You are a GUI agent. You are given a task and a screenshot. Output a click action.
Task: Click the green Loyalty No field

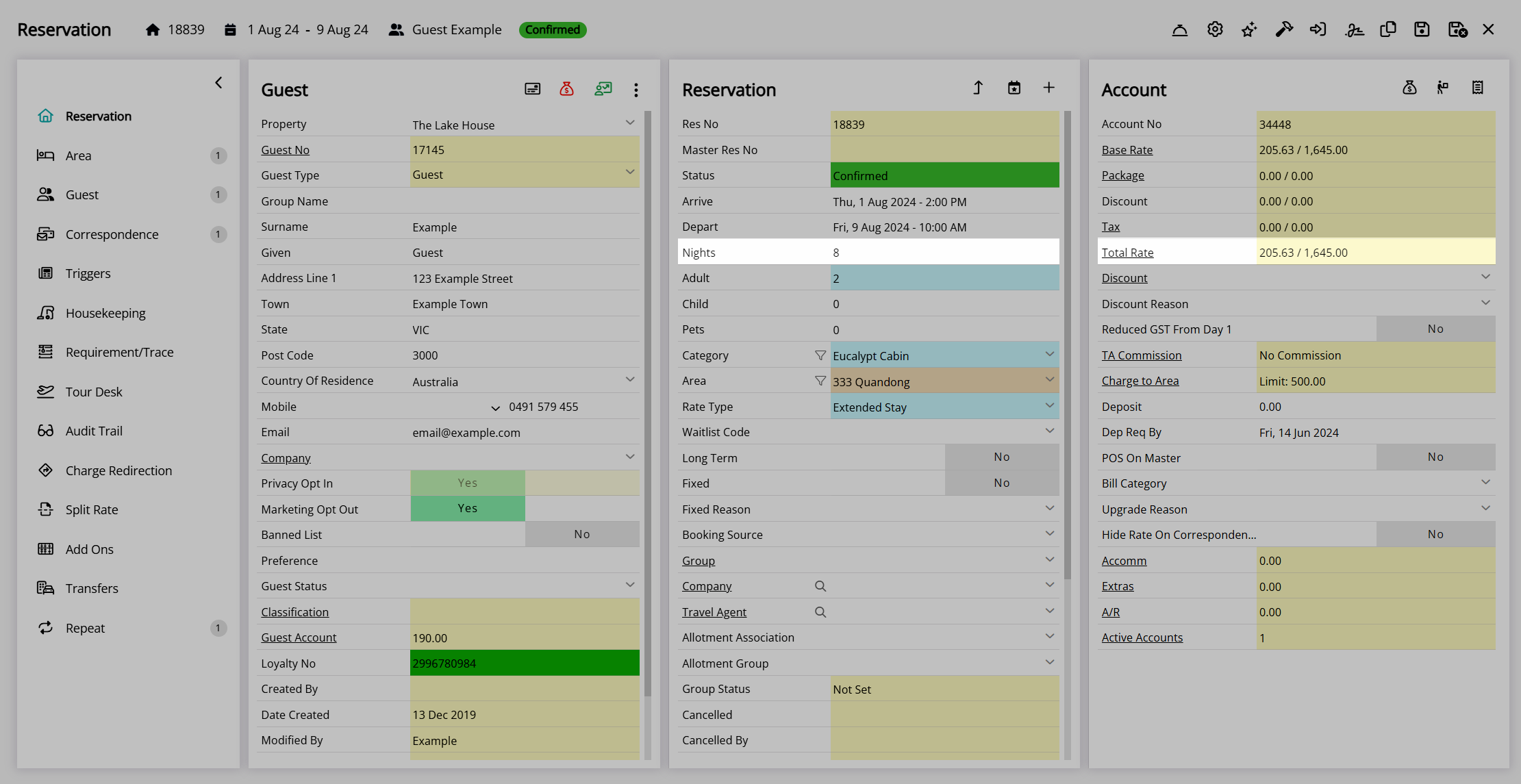click(x=525, y=663)
